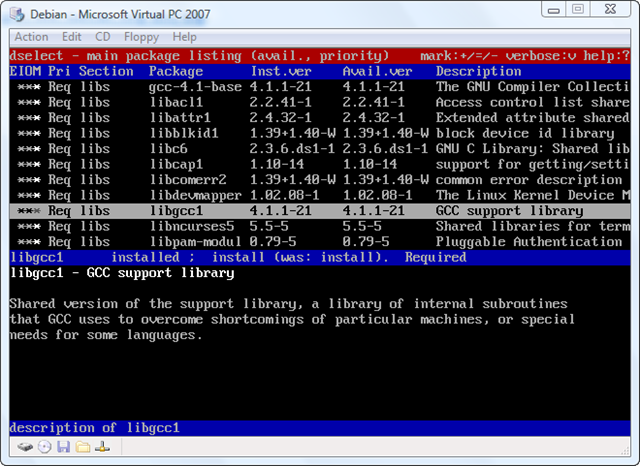Close the Virtual PC window
This screenshot has width=640, height=466.
[610, 10]
